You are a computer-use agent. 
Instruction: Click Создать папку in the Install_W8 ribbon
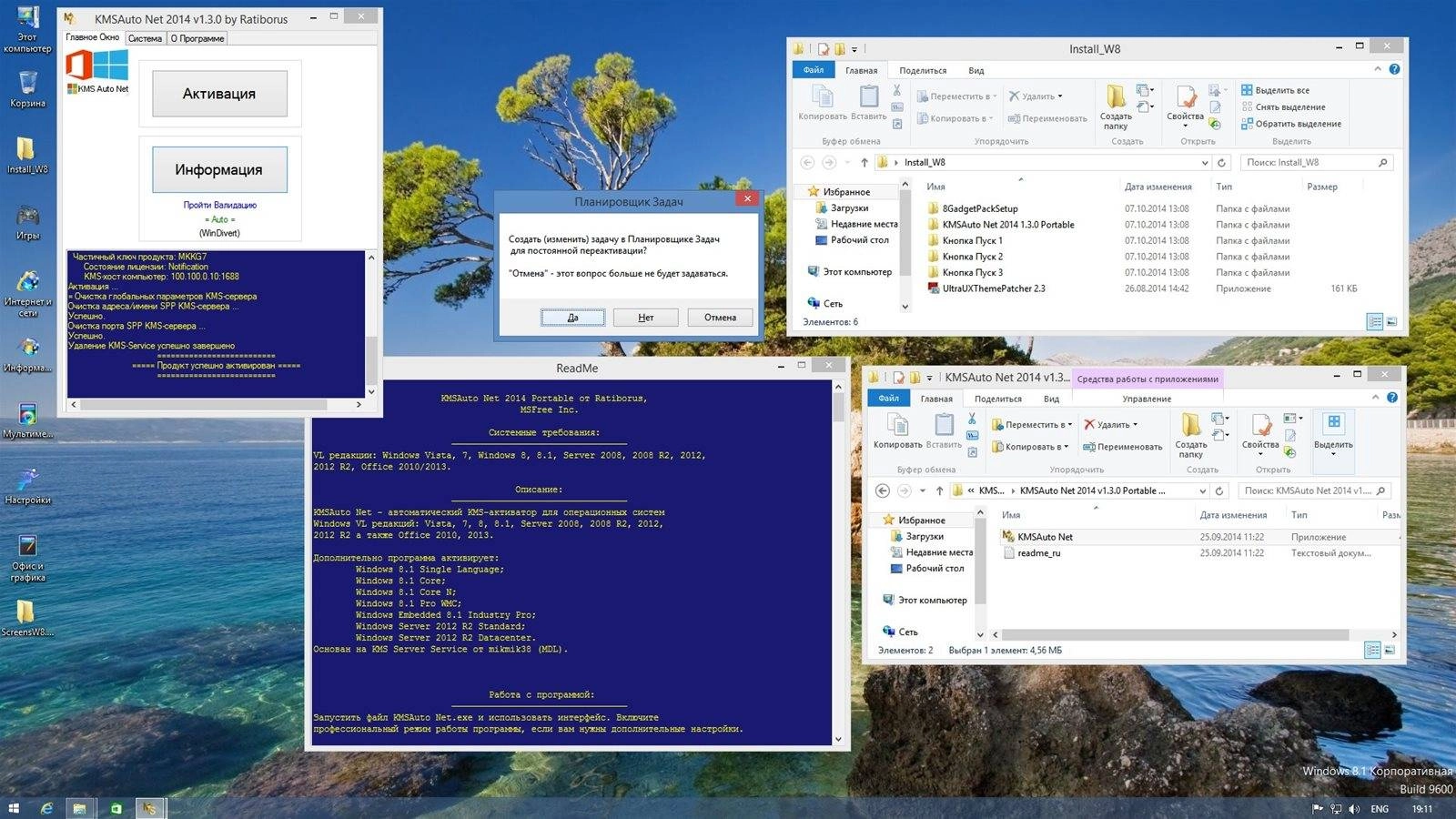1116,106
